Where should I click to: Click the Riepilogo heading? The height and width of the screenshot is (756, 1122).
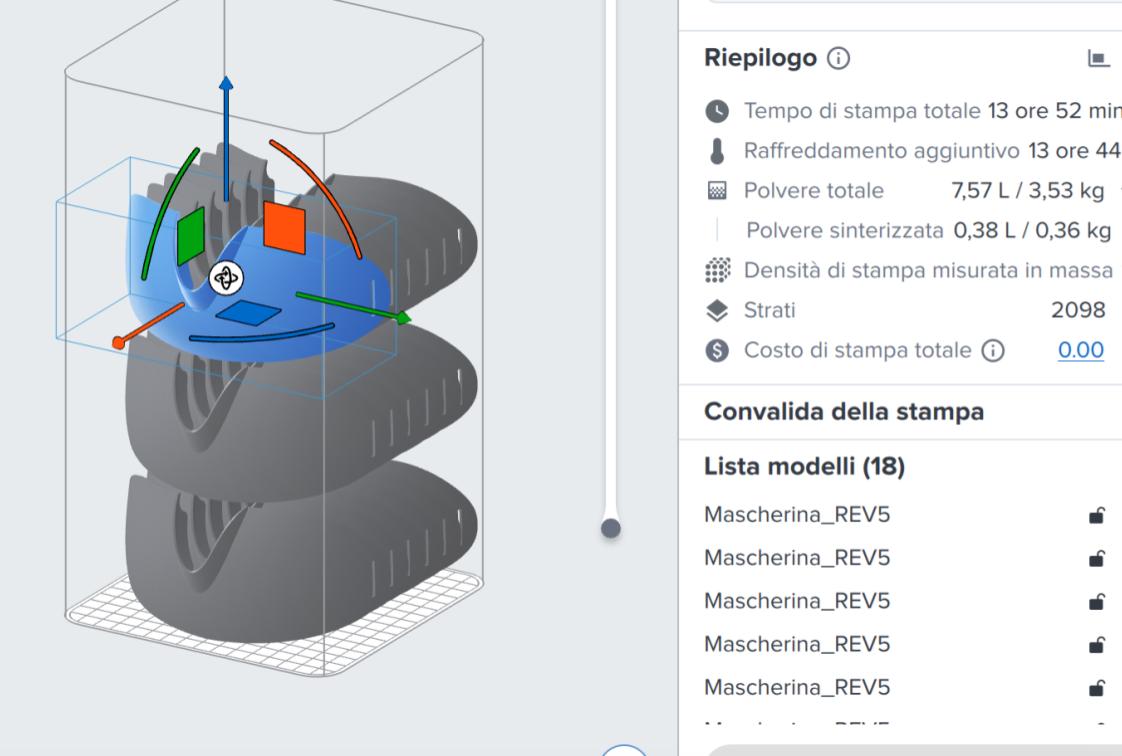click(760, 58)
